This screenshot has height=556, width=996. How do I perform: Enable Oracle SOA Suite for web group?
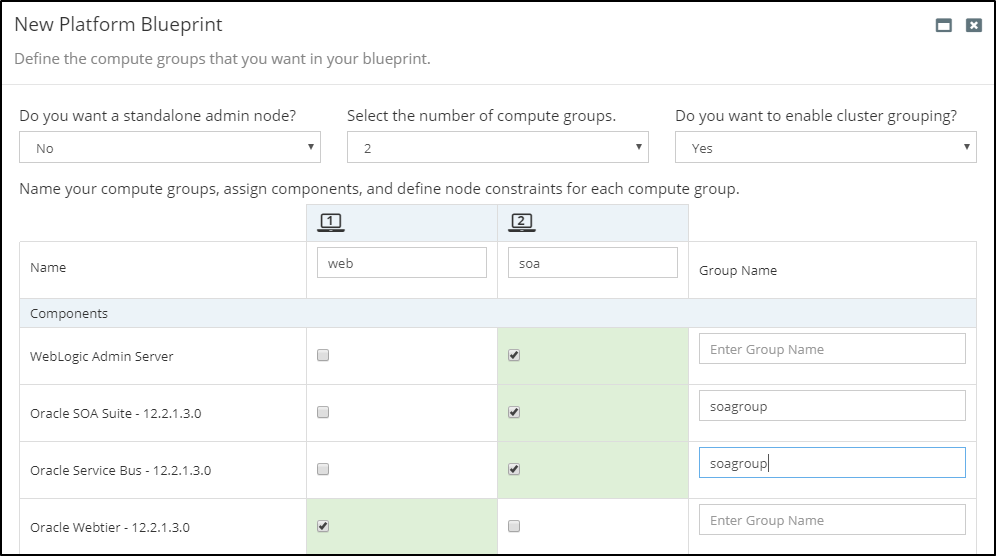(x=323, y=412)
